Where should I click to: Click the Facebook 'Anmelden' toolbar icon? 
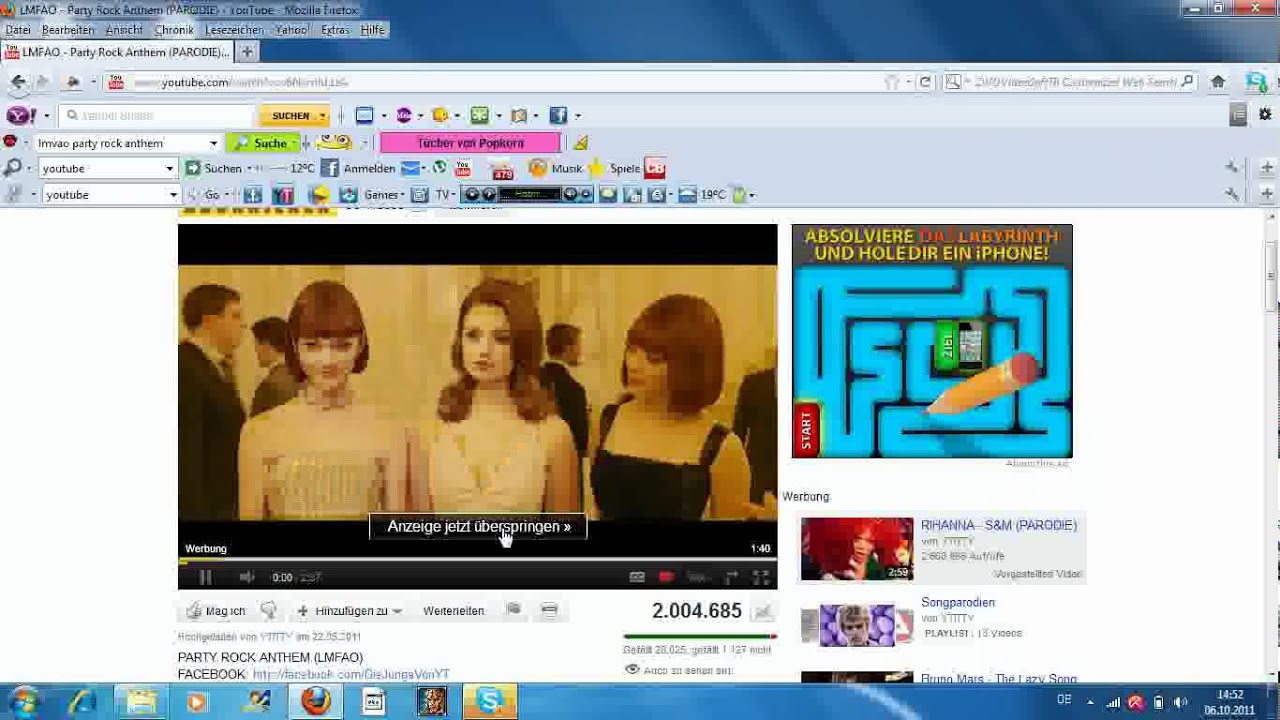[358, 168]
